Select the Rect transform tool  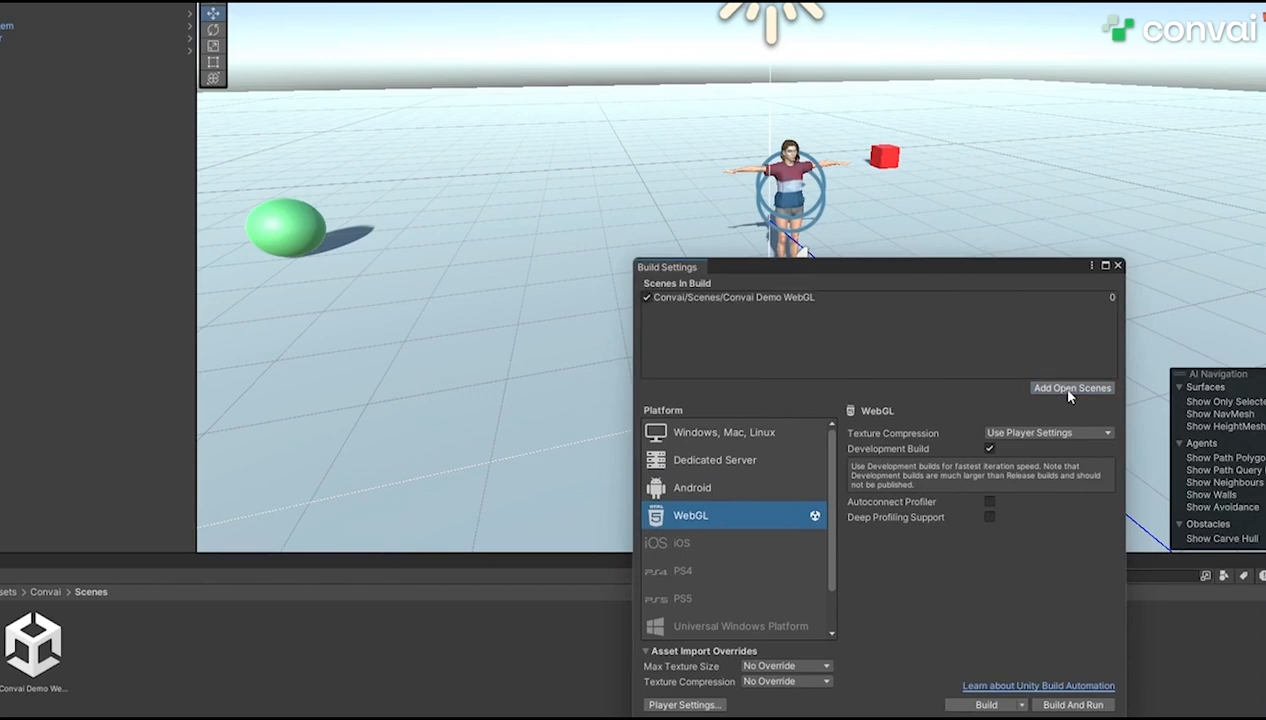[213, 62]
